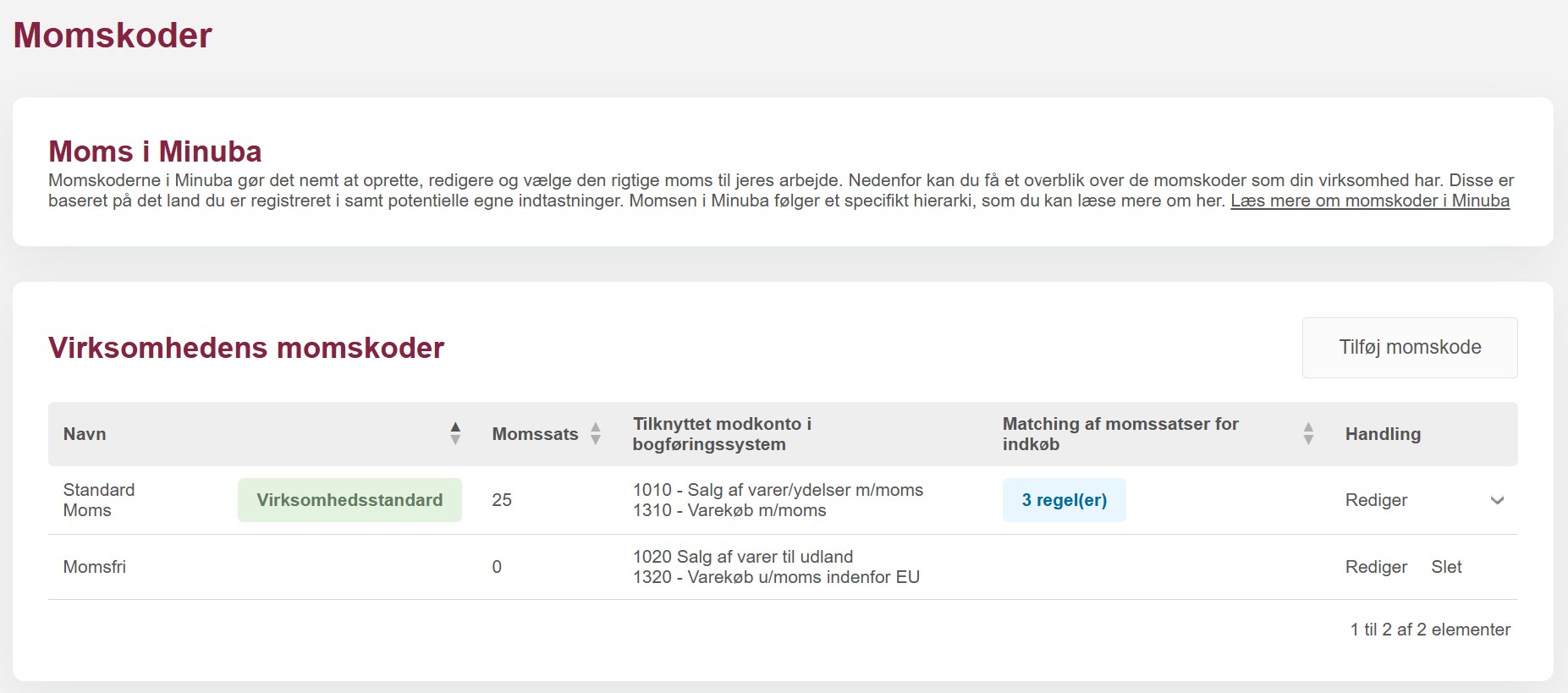Click sort arrows for Matching af momssatser
Viewport: 1568px width, 693px height.
[x=1308, y=433]
